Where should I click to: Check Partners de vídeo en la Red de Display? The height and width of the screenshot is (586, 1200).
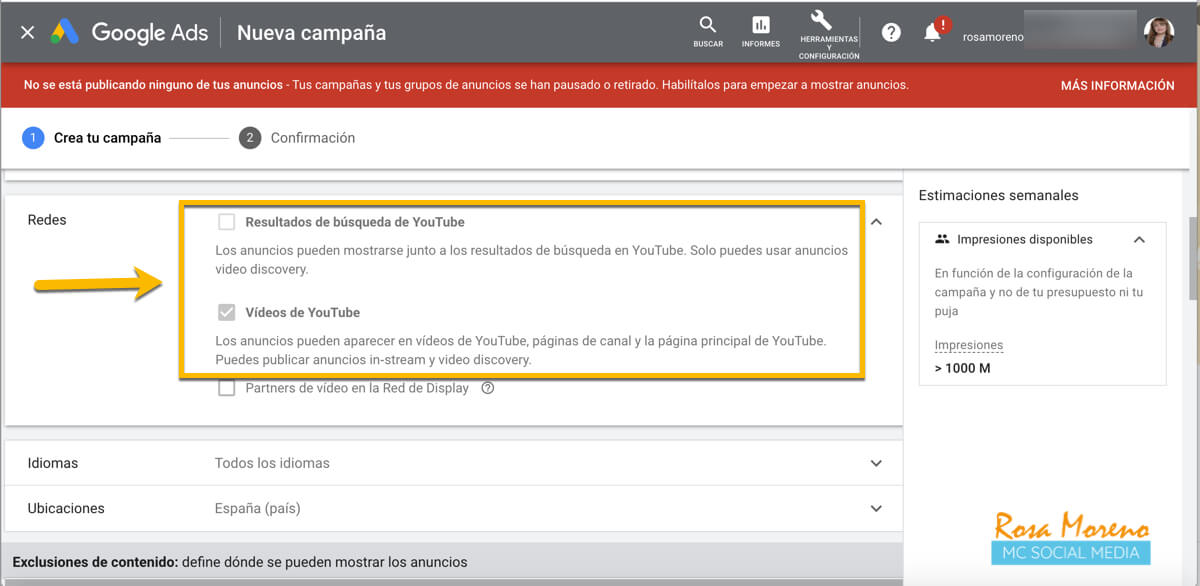coord(227,388)
